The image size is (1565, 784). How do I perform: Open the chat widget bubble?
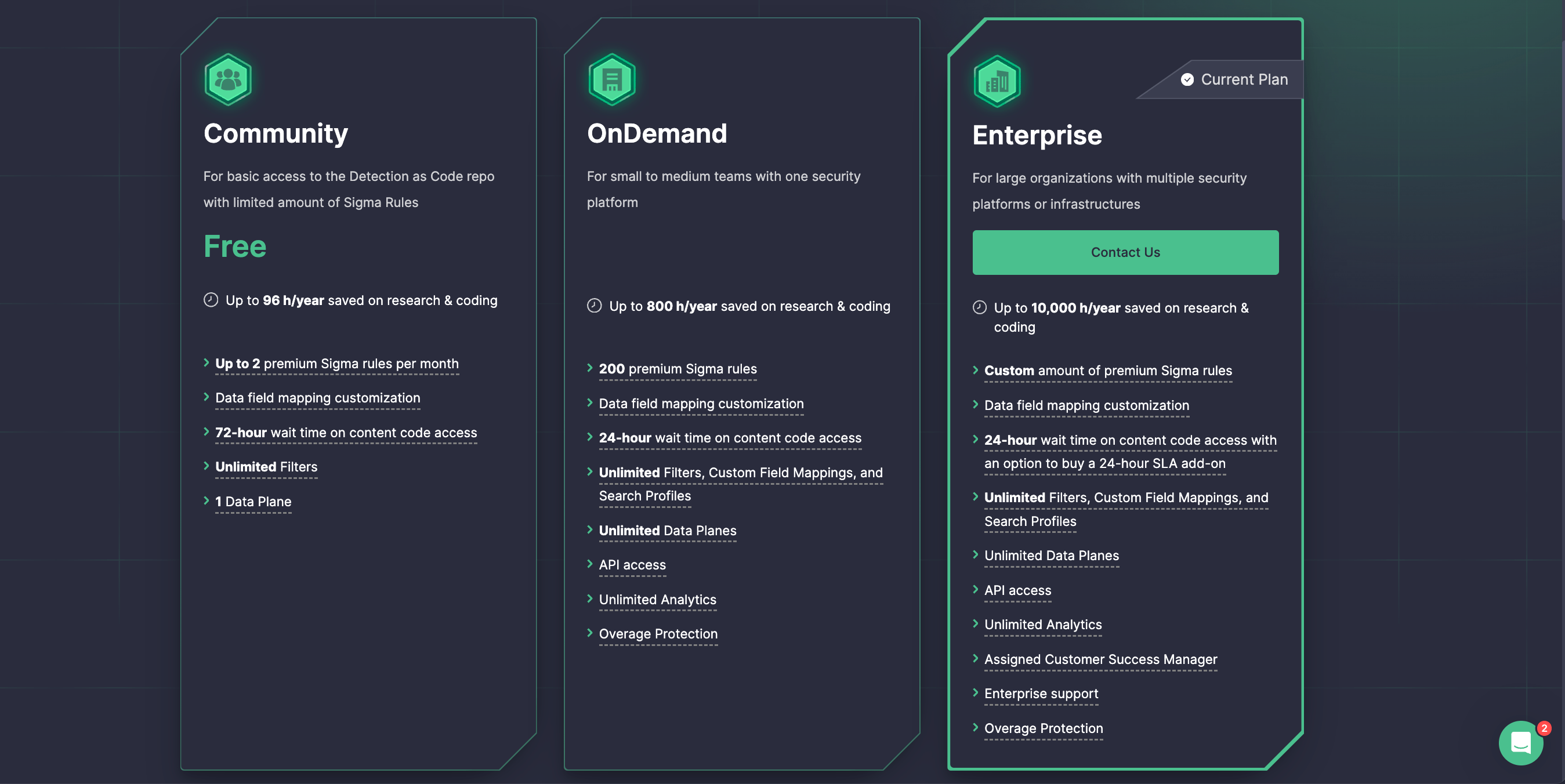1521,742
